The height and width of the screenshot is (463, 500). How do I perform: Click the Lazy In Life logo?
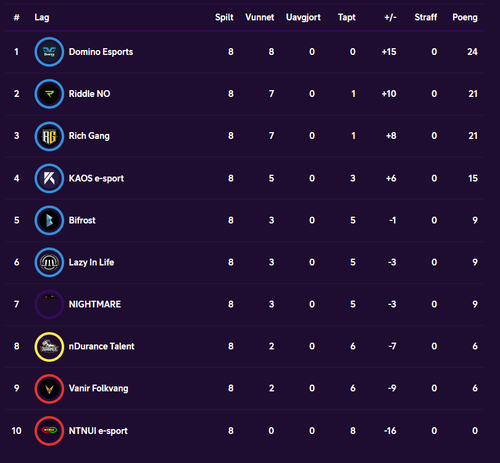click(49, 262)
